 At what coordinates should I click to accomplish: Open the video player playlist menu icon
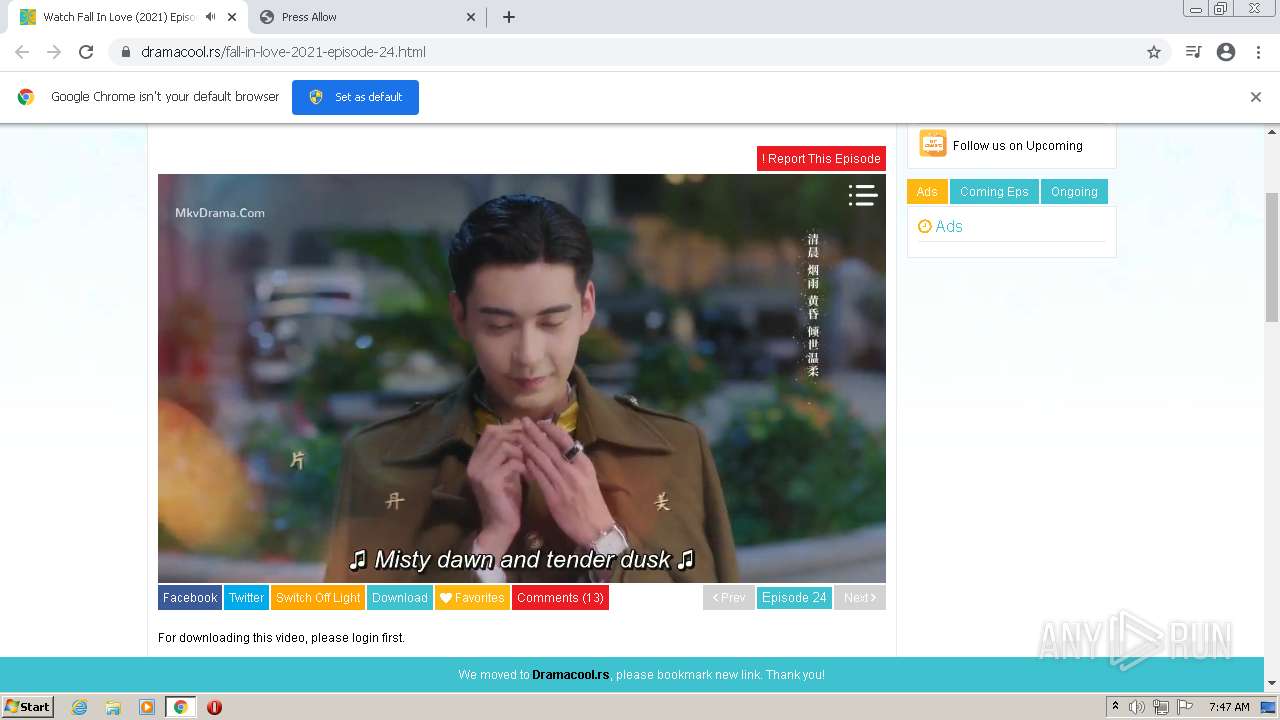point(862,195)
